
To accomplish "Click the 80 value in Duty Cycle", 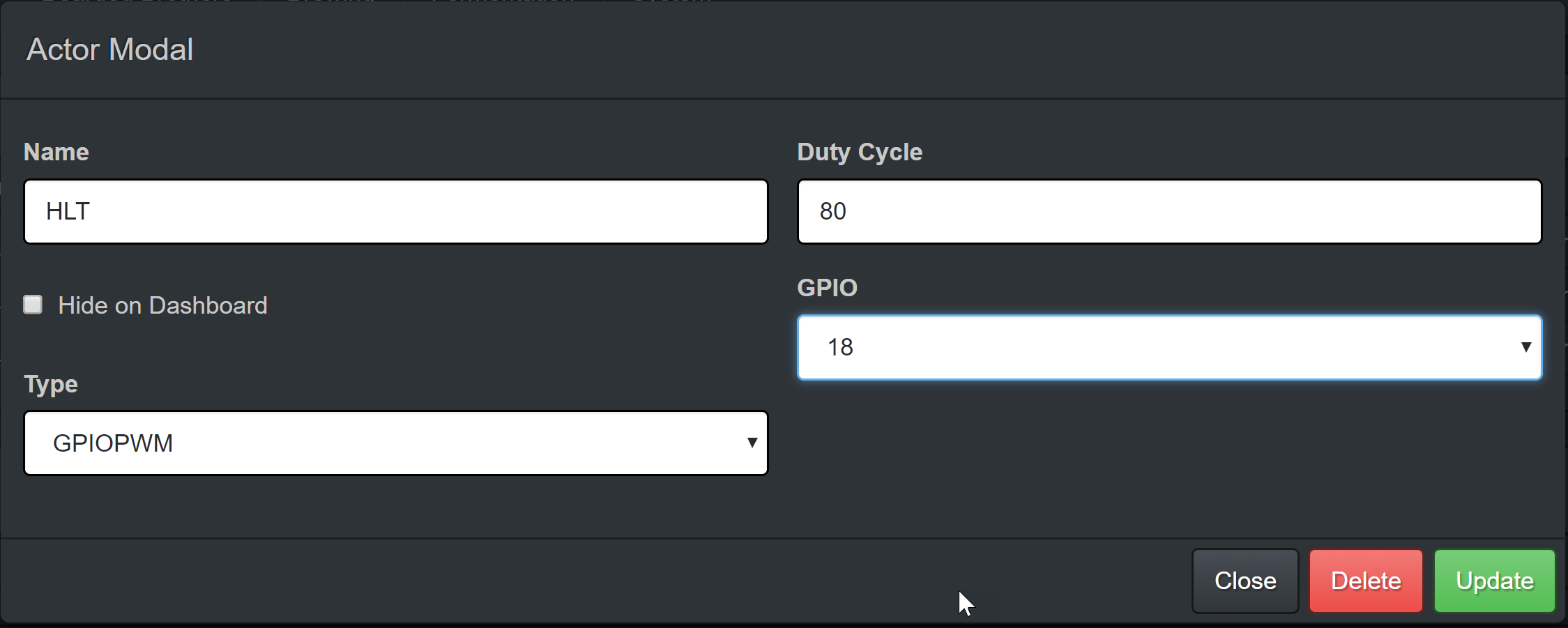I will coord(832,211).
